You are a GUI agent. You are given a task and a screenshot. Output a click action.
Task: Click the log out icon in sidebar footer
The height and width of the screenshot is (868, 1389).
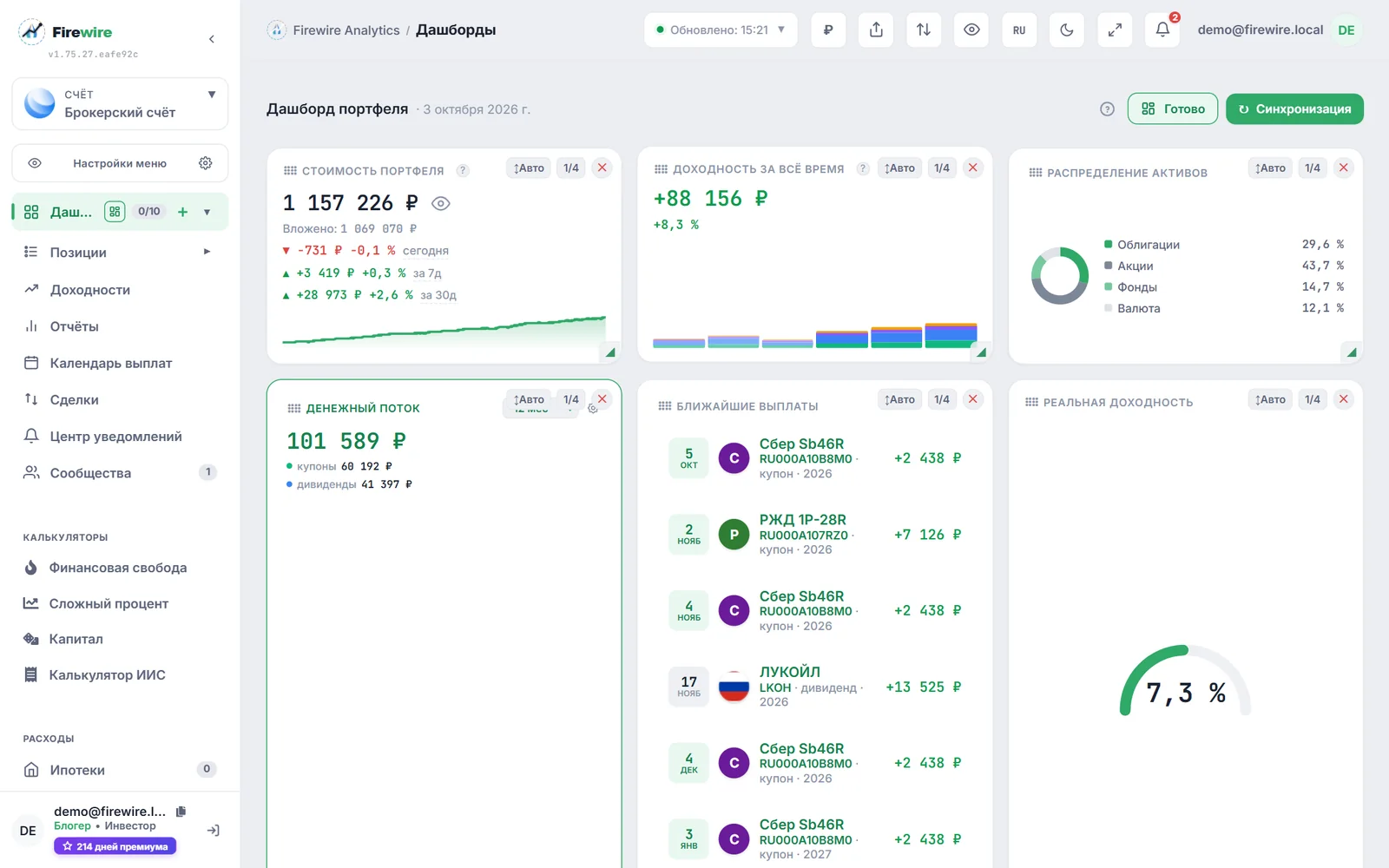pyautogui.click(x=213, y=831)
